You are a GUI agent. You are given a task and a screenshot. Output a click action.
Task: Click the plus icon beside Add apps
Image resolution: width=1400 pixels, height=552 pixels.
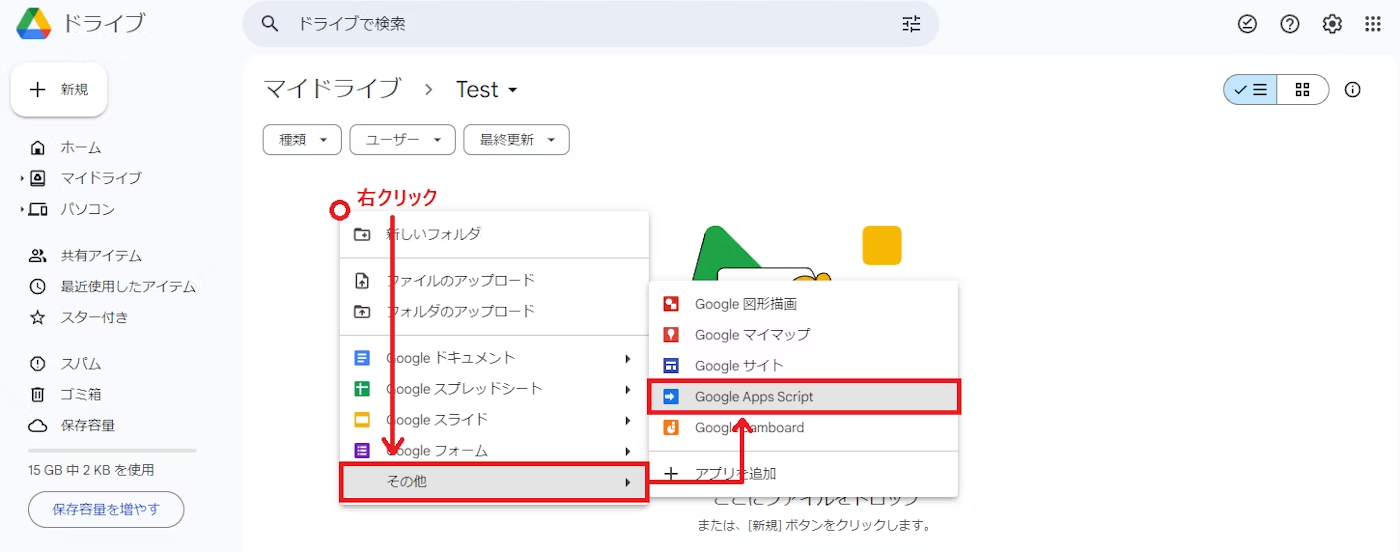(672, 474)
